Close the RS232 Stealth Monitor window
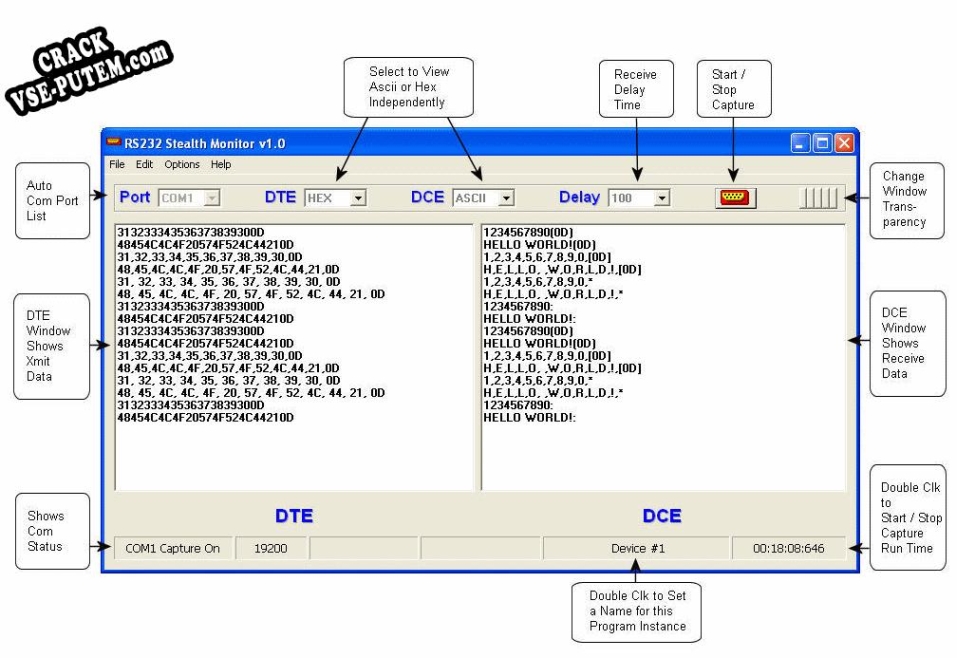The image size is (975, 658). pyautogui.click(x=845, y=144)
